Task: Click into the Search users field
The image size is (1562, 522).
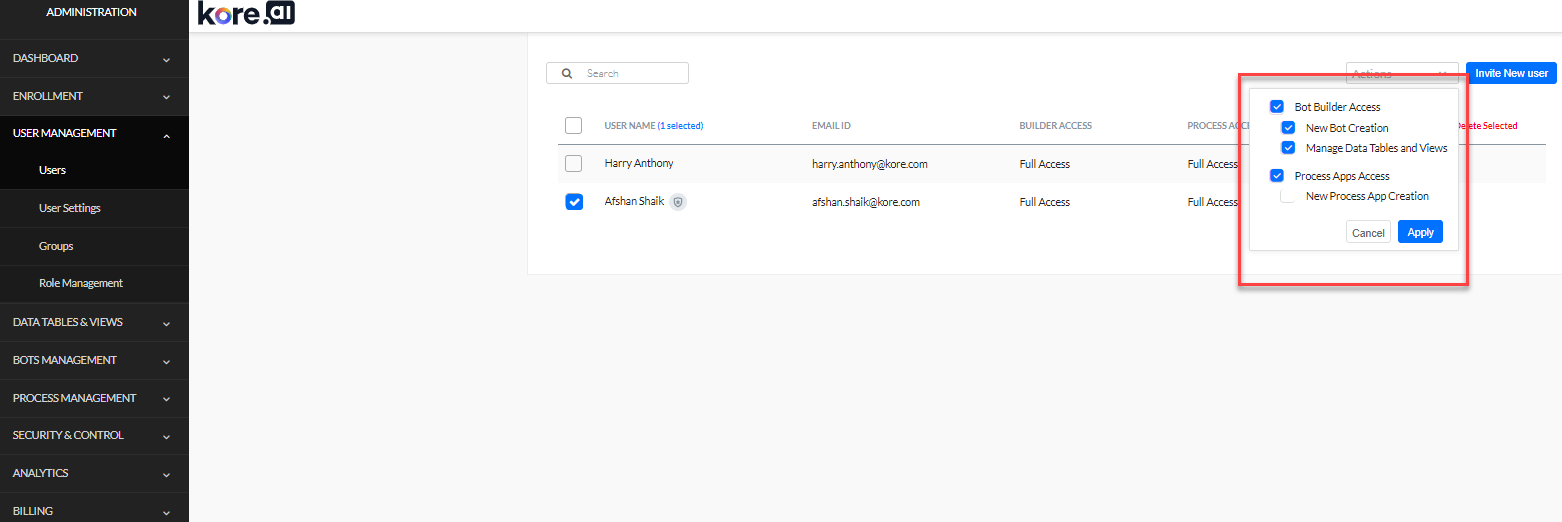Action: [632, 73]
